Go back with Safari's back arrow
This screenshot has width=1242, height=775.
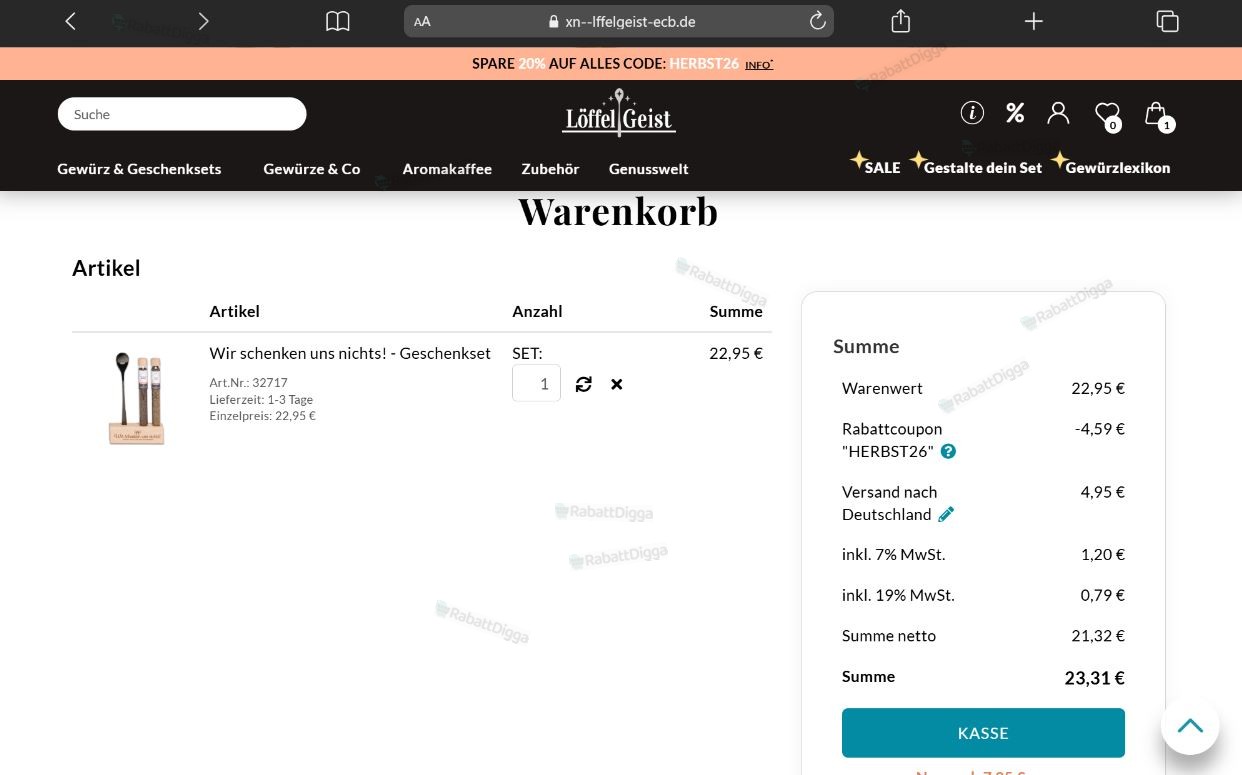coord(70,21)
